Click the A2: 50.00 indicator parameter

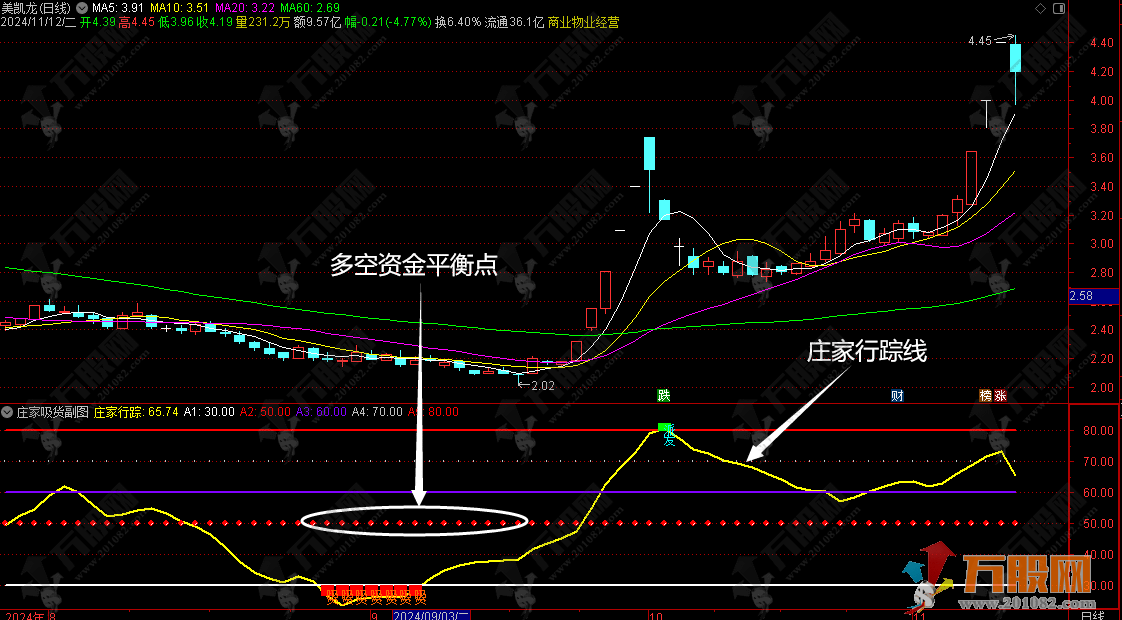click(x=265, y=412)
